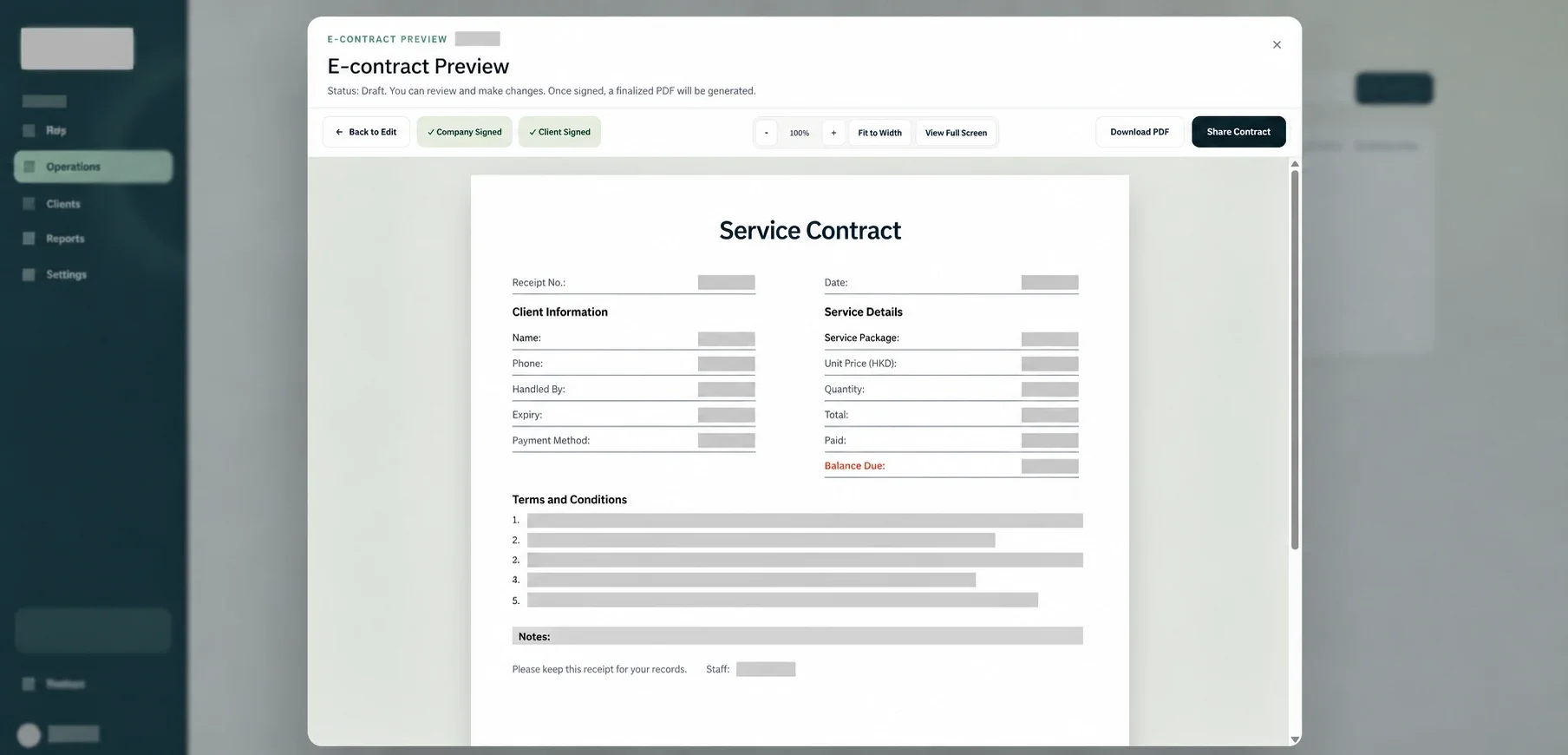Click the scrollbar down arrow

(1295, 739)
